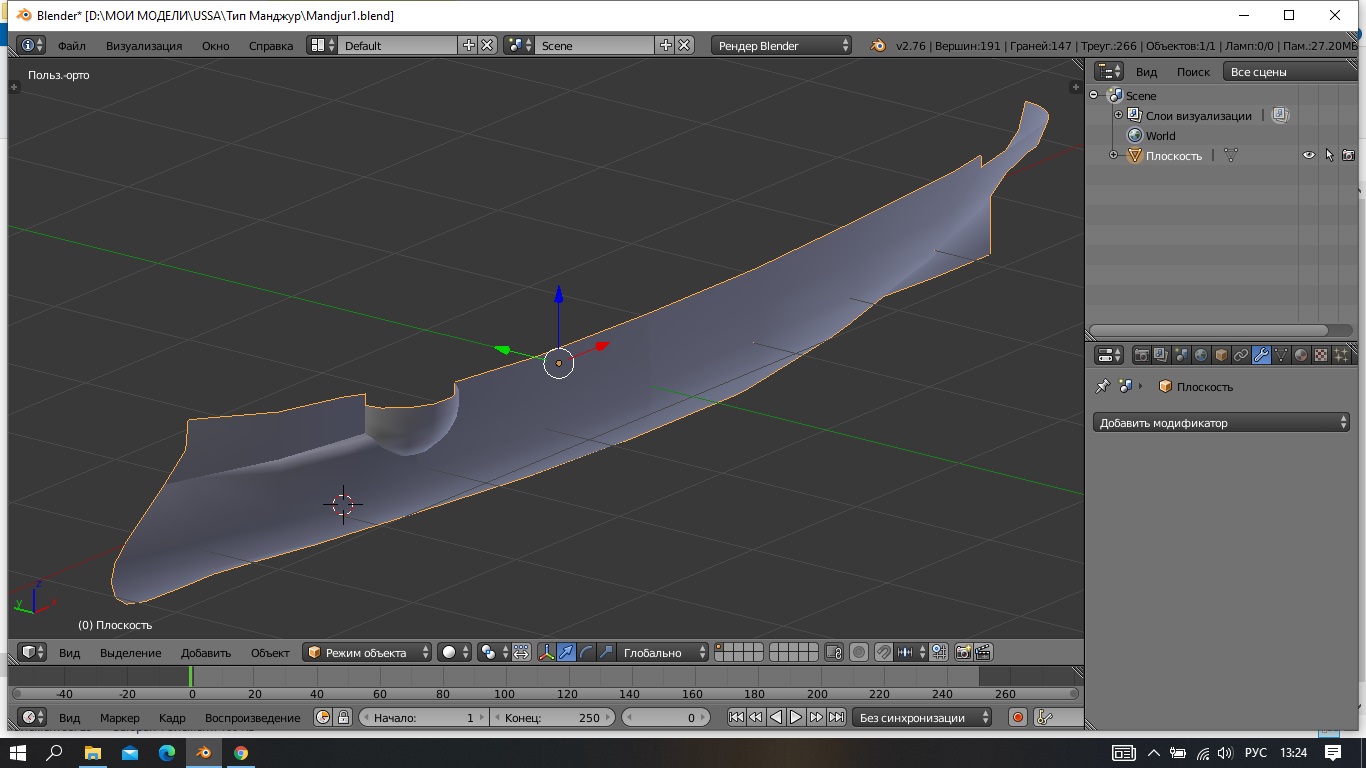Image resolution: width=1366 pixels, height=768 pixels.
Task: Click the Textures checkerboard icon
Action: tap(1321, 355)
